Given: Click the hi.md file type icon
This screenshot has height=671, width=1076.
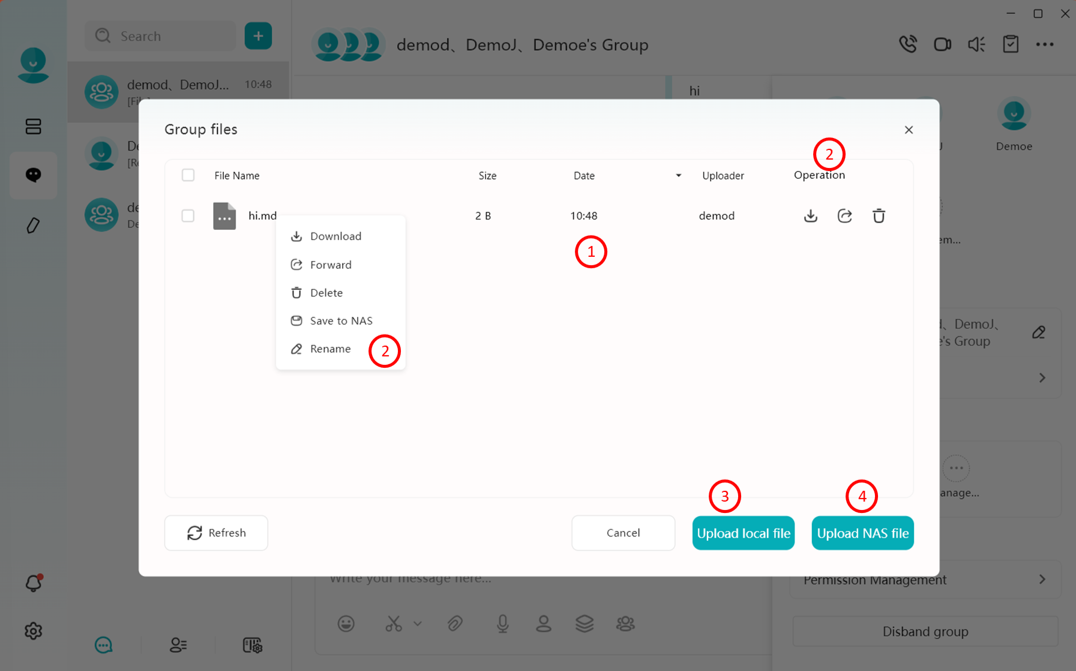Looking at the screenshot, I should [224, 215].
